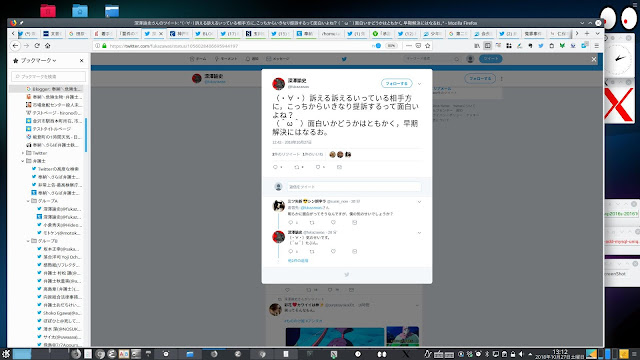Open the ブックマーク sidebar switcher dropdown

38,60
